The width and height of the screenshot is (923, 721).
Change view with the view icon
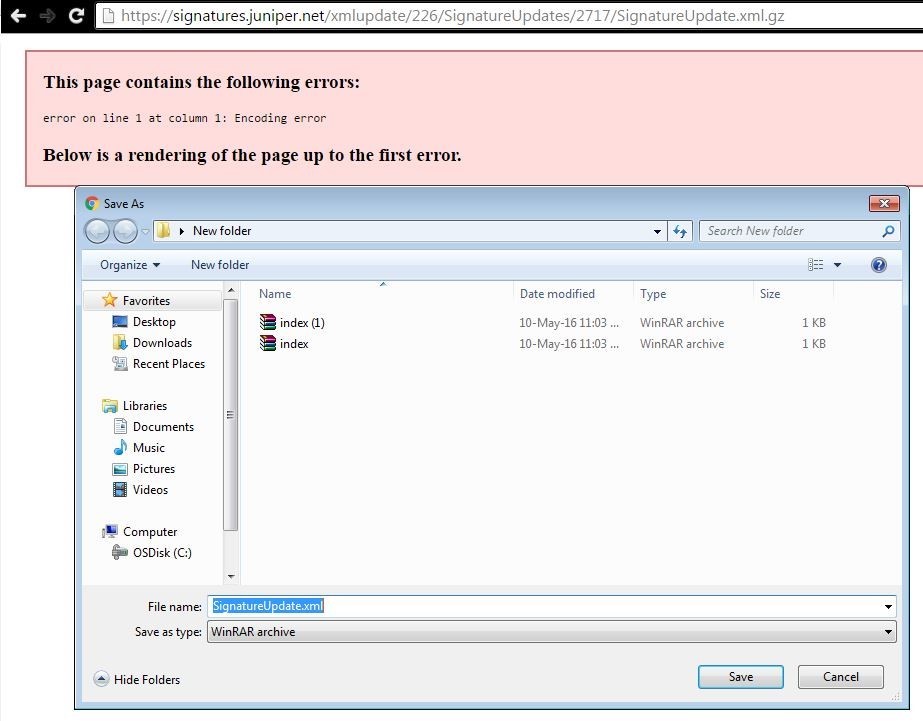(815, 265)
